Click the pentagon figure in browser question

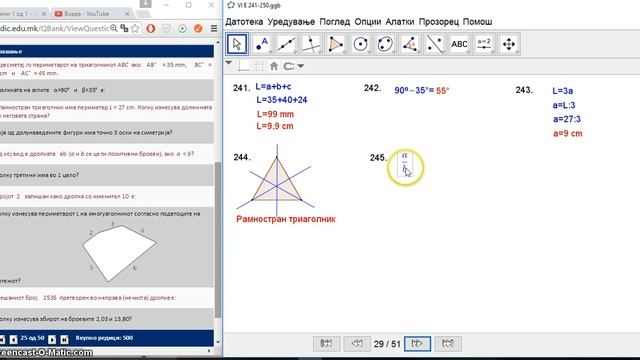click(x=119, y=253)
